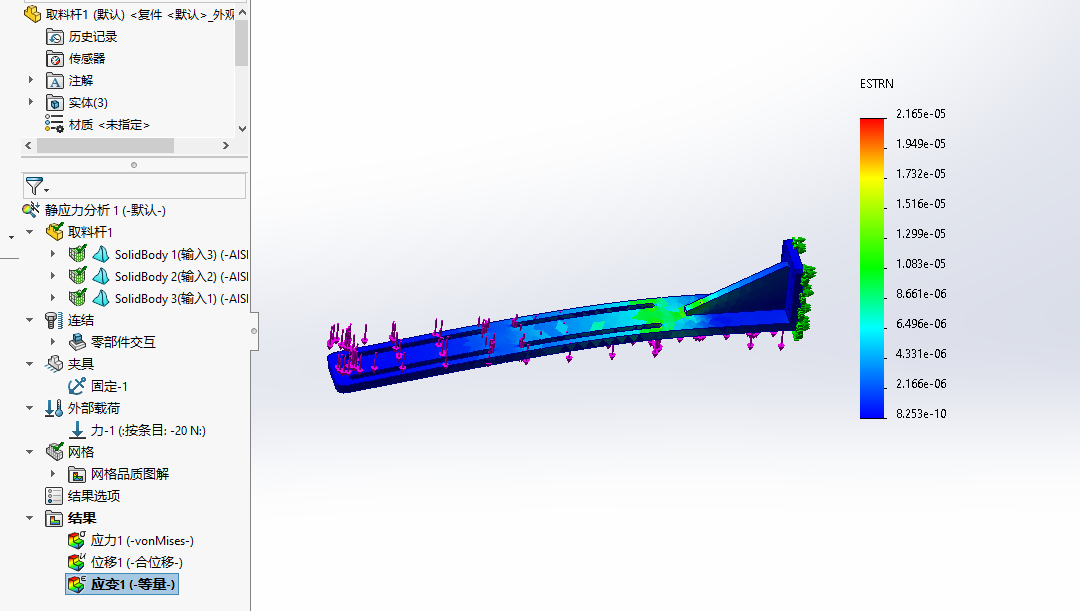This screenshot has height=611, width=1080.
Task: Click the 位移1 displacement plot icon
Action: pyautogui.click(x=76, y=562)
